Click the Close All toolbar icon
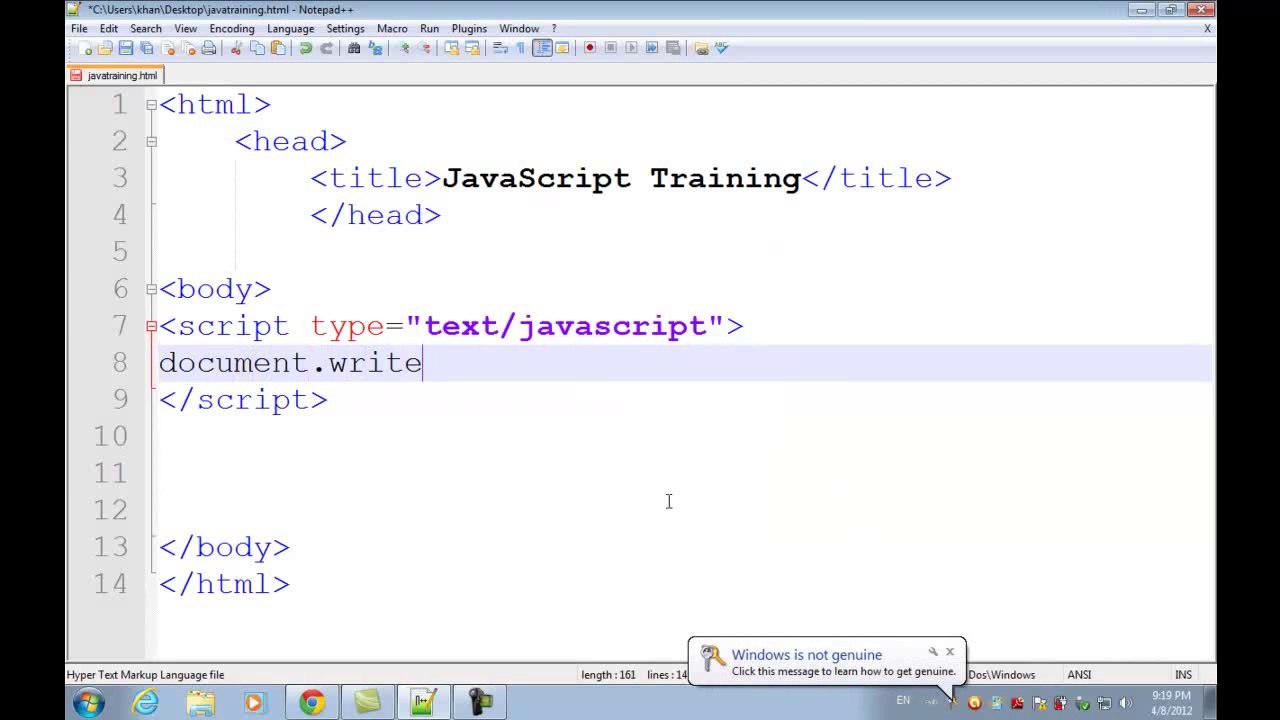The height and width of the screenshot is (720, 1280). tap(188, 48)
